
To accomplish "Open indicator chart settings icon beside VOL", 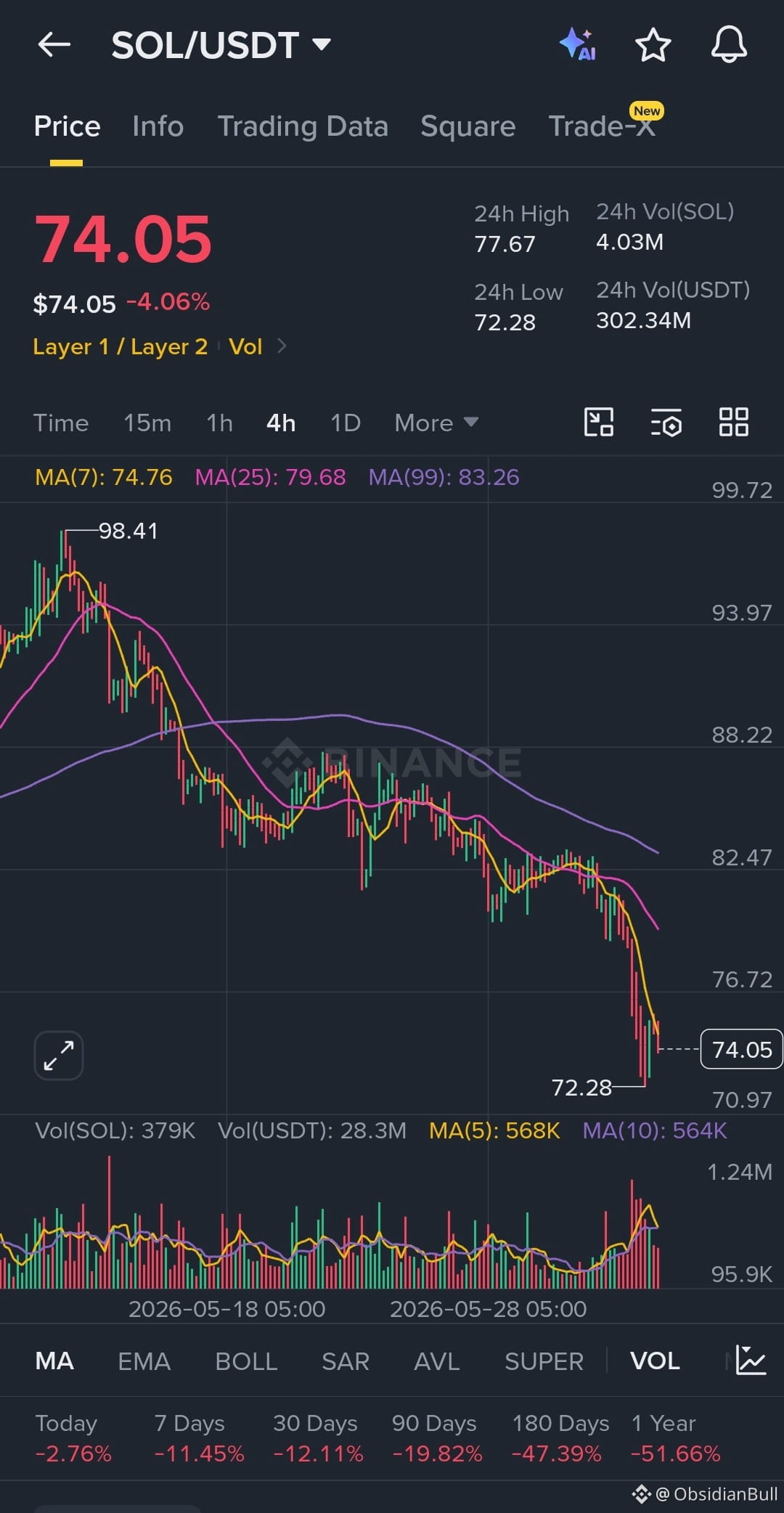I will point(751,1360).
